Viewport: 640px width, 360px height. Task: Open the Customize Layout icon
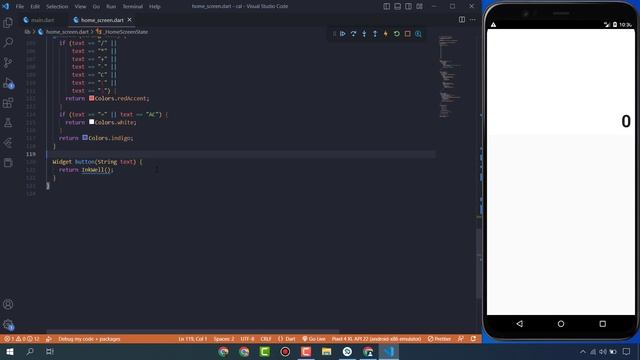(419, 6)
